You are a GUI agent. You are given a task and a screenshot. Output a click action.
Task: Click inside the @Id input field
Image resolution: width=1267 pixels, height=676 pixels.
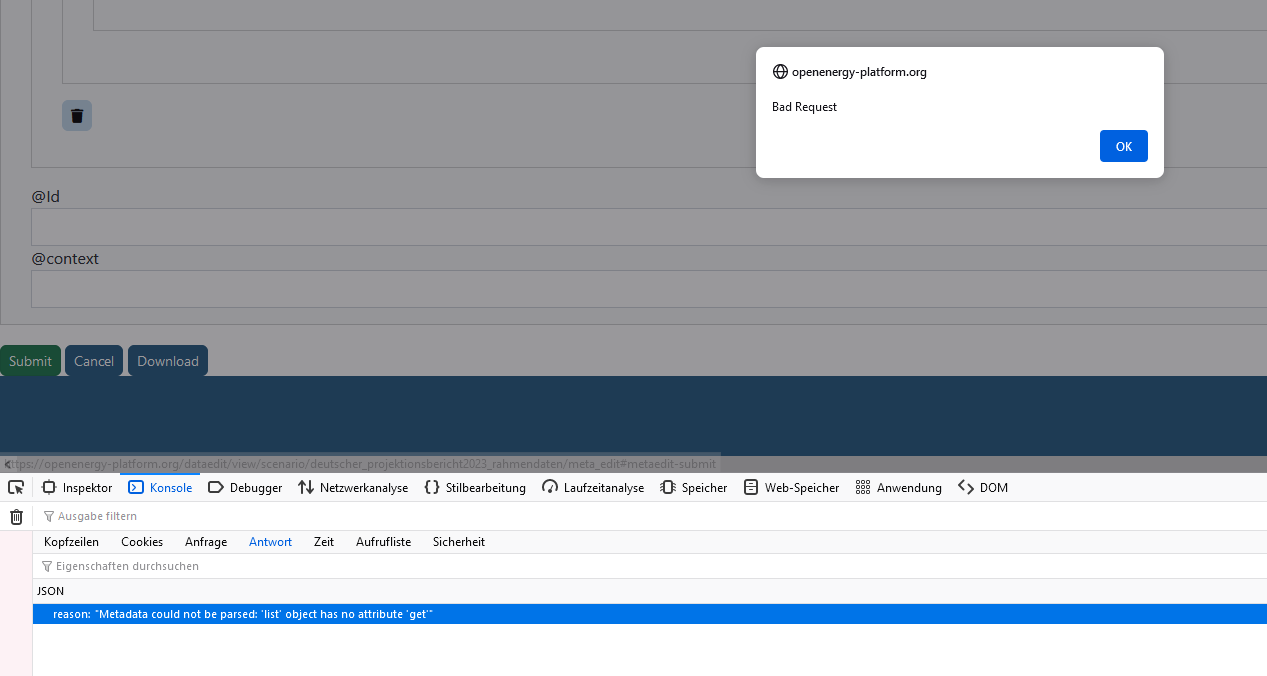pyautogui.click(x=400, y=227)
